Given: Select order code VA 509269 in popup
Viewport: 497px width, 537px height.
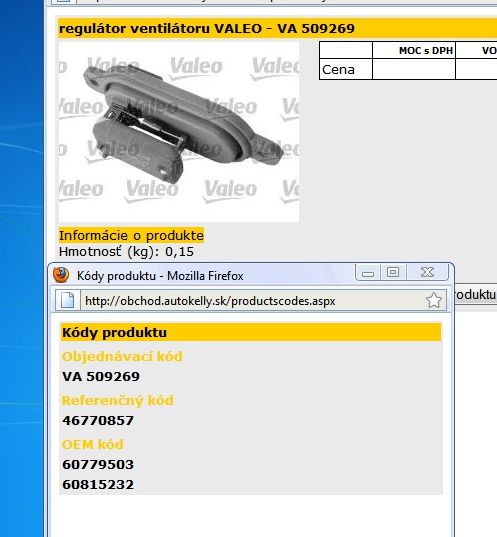Looking at the screenshot, I should pyautogui.click(x=101, y=376).
